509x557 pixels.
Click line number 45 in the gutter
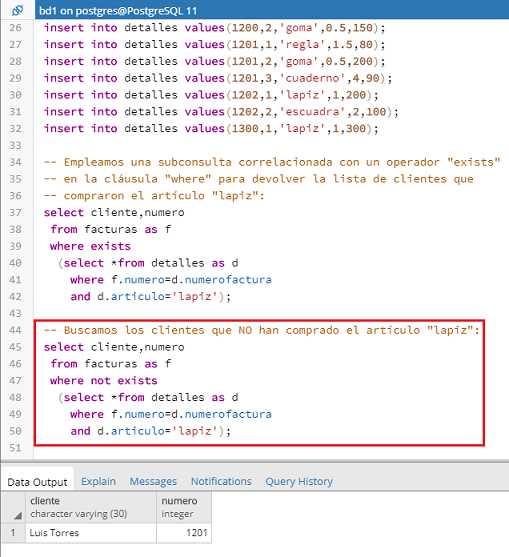click(x=15, y=347)
